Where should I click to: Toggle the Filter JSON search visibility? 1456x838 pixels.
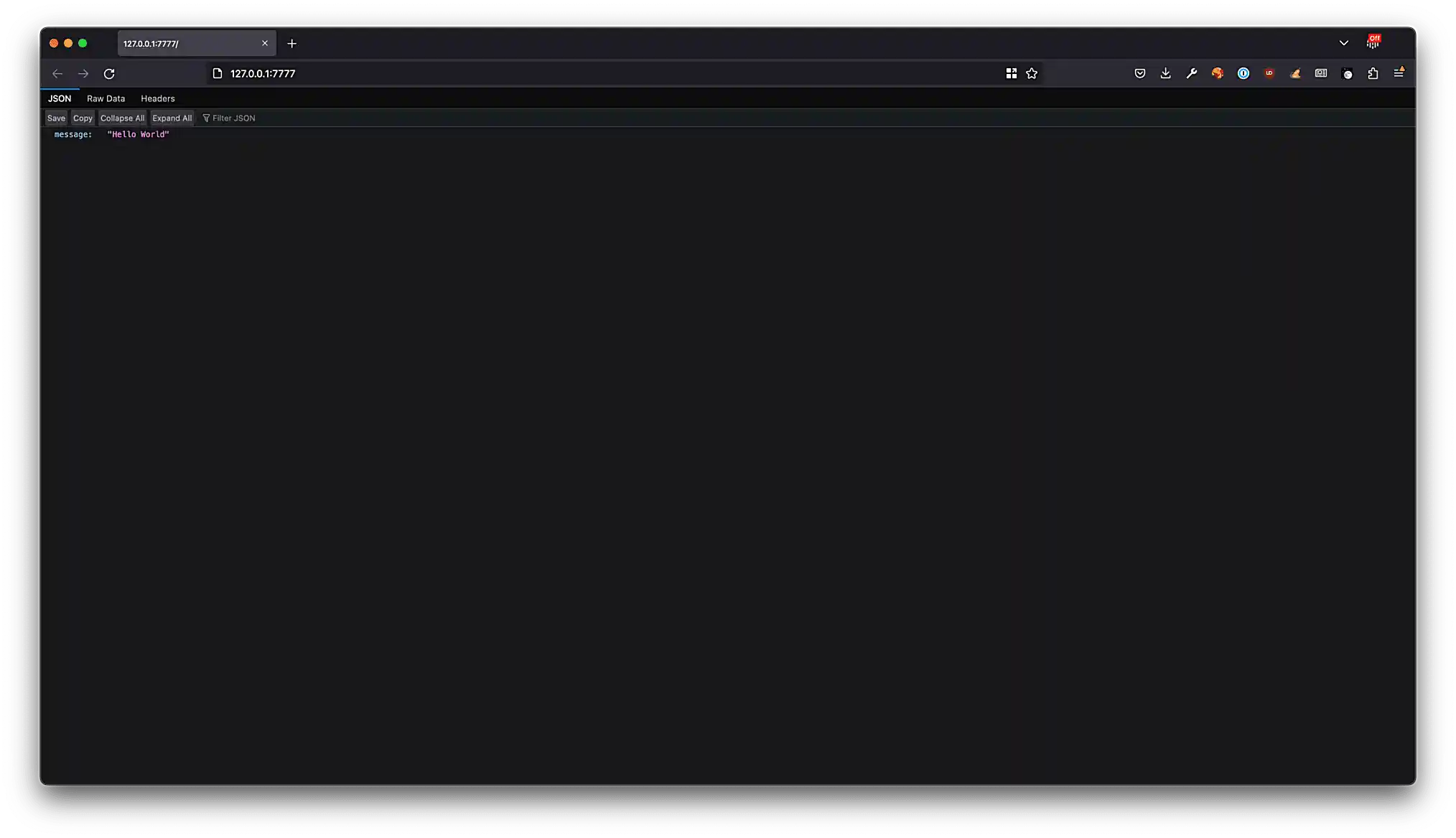click(229, 118)
